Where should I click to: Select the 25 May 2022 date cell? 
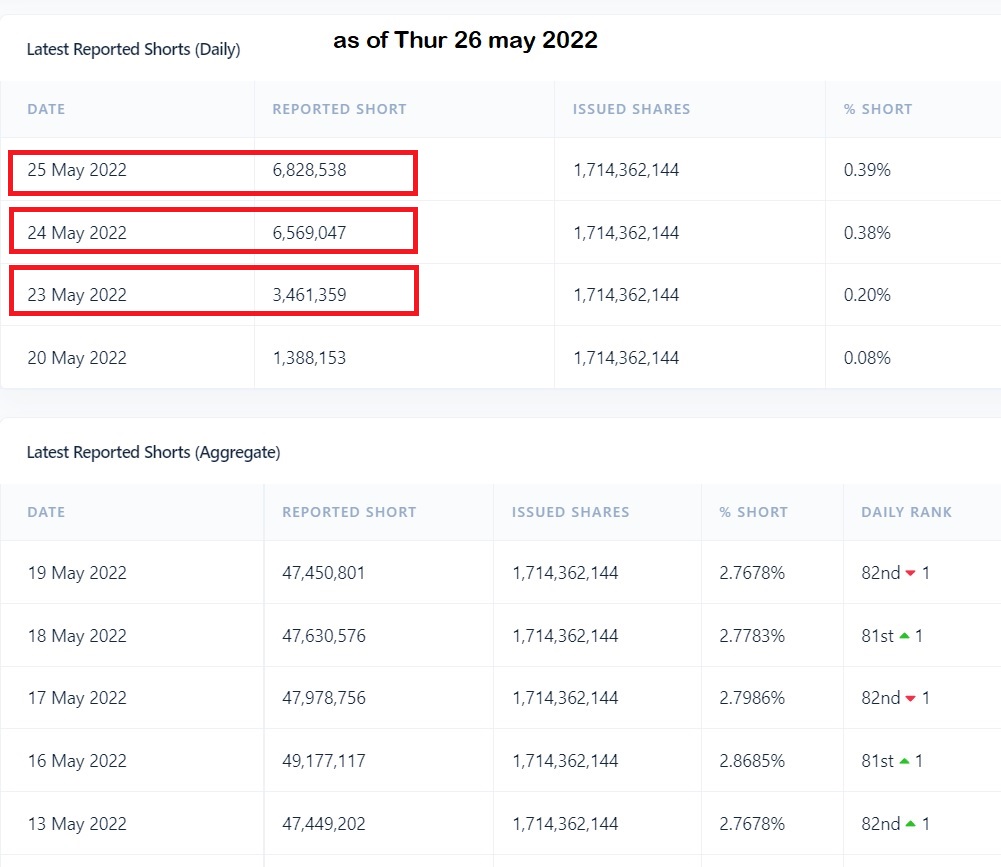point(77,170)
